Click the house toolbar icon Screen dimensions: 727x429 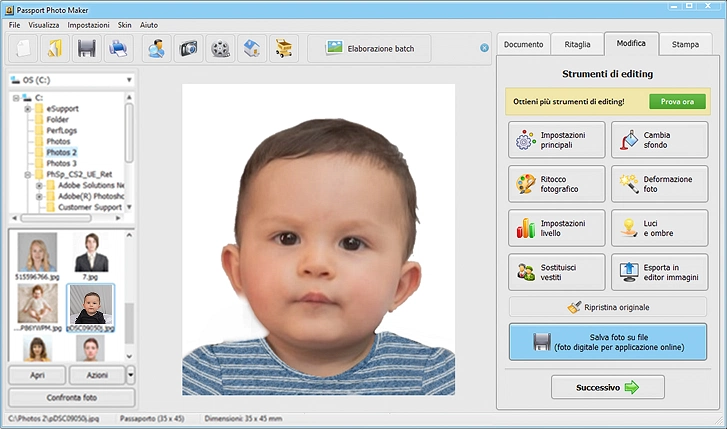(x=252, y=48)
